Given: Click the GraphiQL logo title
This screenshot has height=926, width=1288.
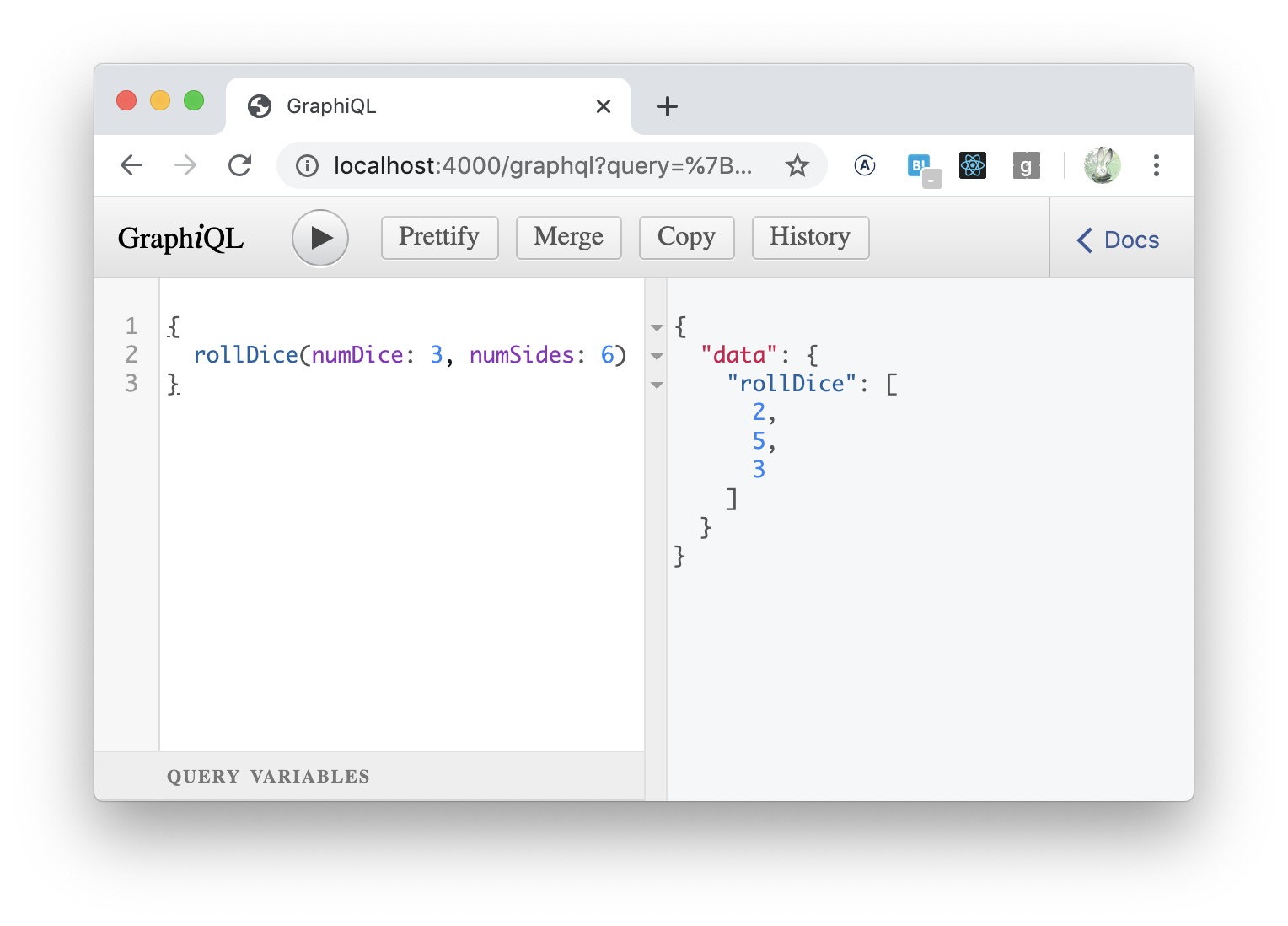Looking at the screenshot, I should (x=180, y=239).
